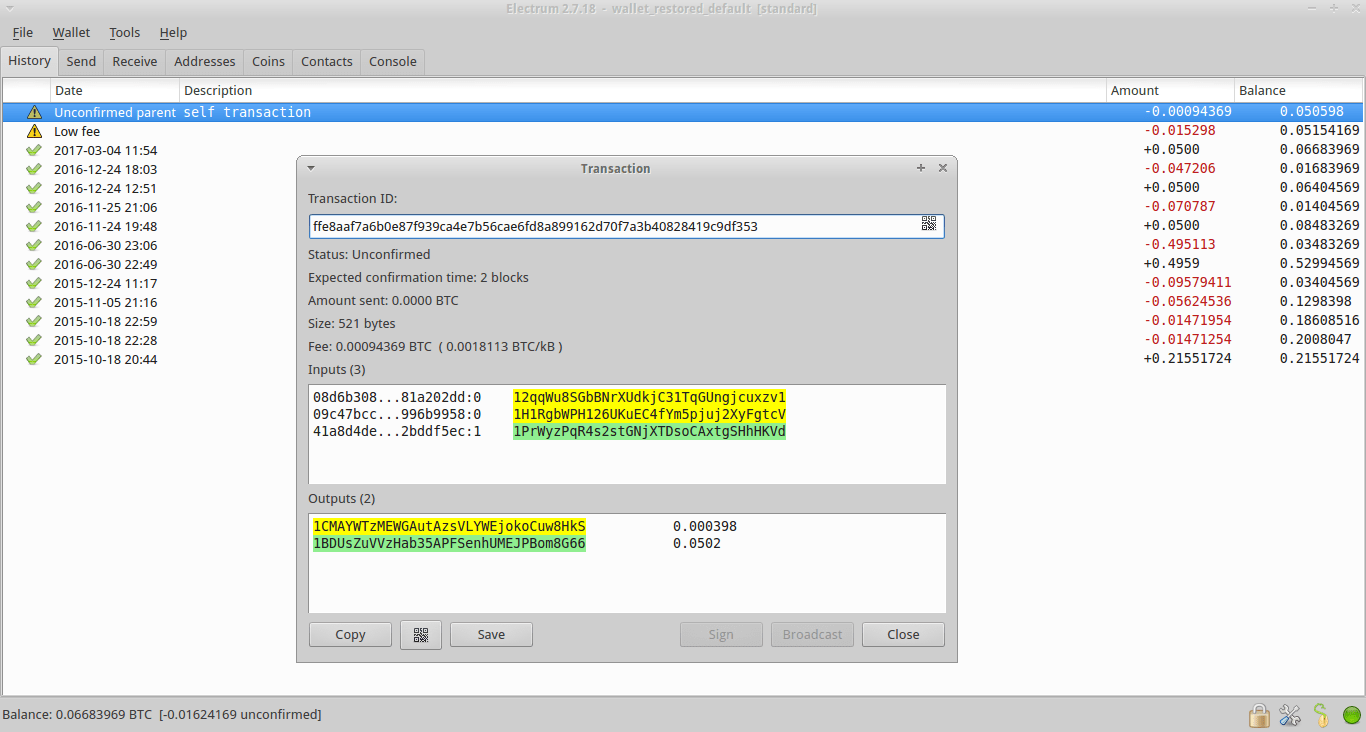The image size is (1366, 732).
Task: Select green input address 1PrWyzPqR4s2stGNjXTDsoCAxtgSHhHKVd
Action: pos(649,432)
